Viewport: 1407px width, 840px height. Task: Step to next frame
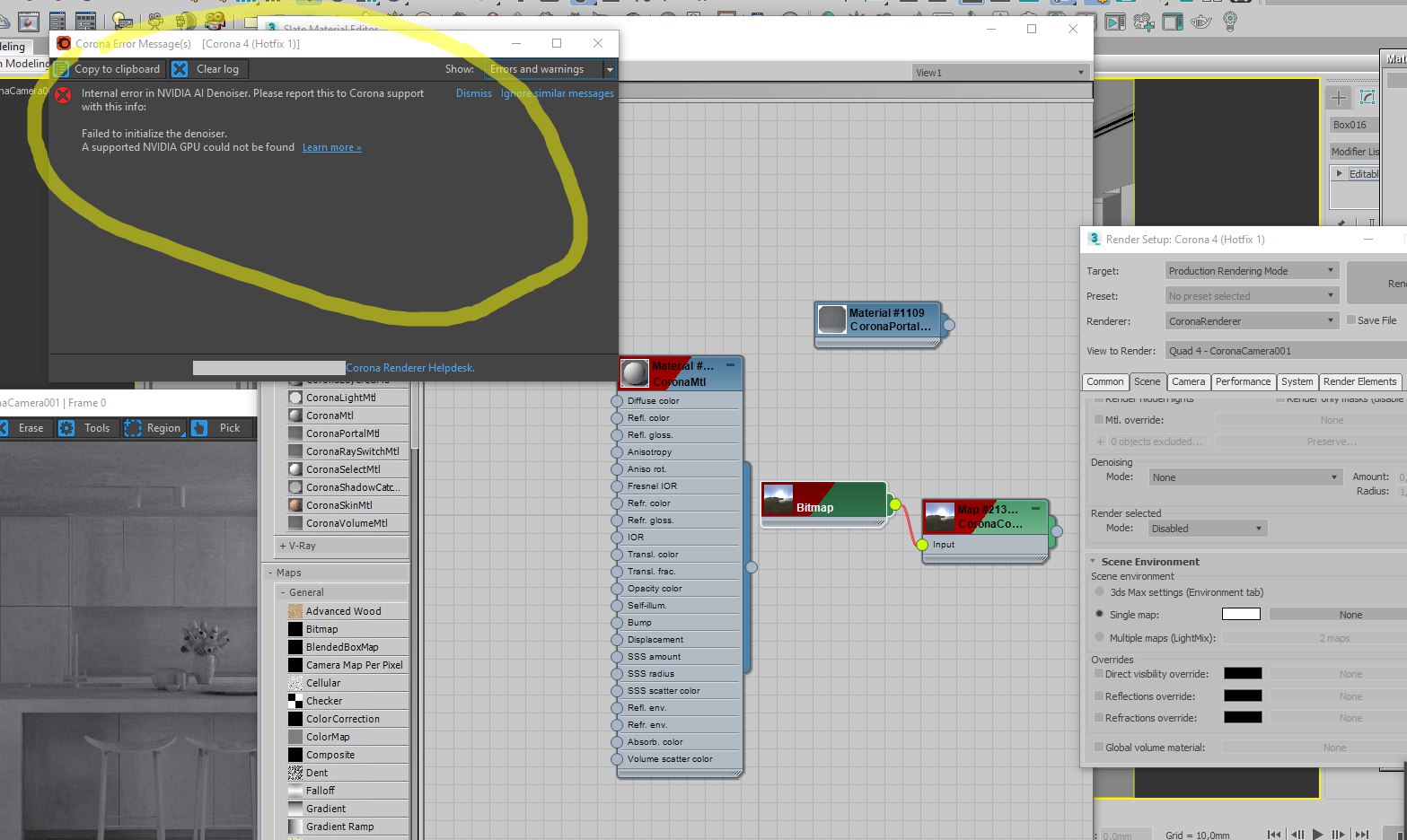coord(1339,834)
